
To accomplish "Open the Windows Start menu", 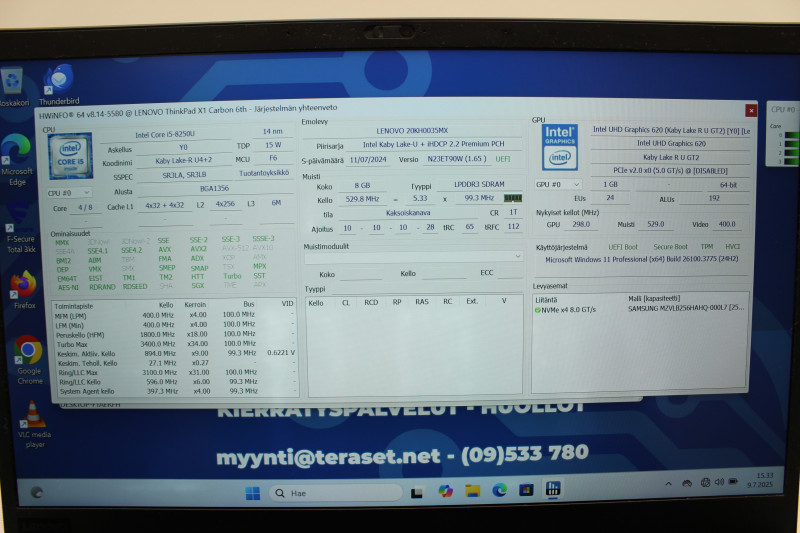I will (253, 493).
